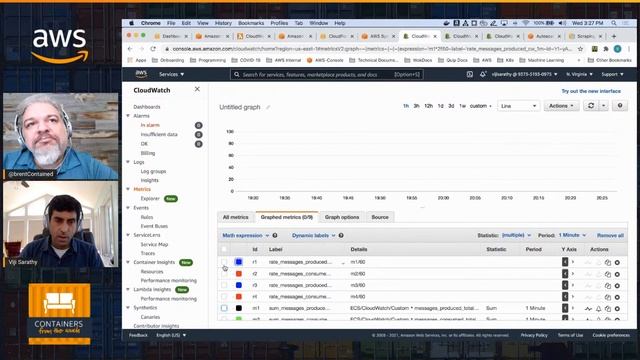Switch to the Graph options tab
This screenshot has height=360, width=640.
click(342, 217)
